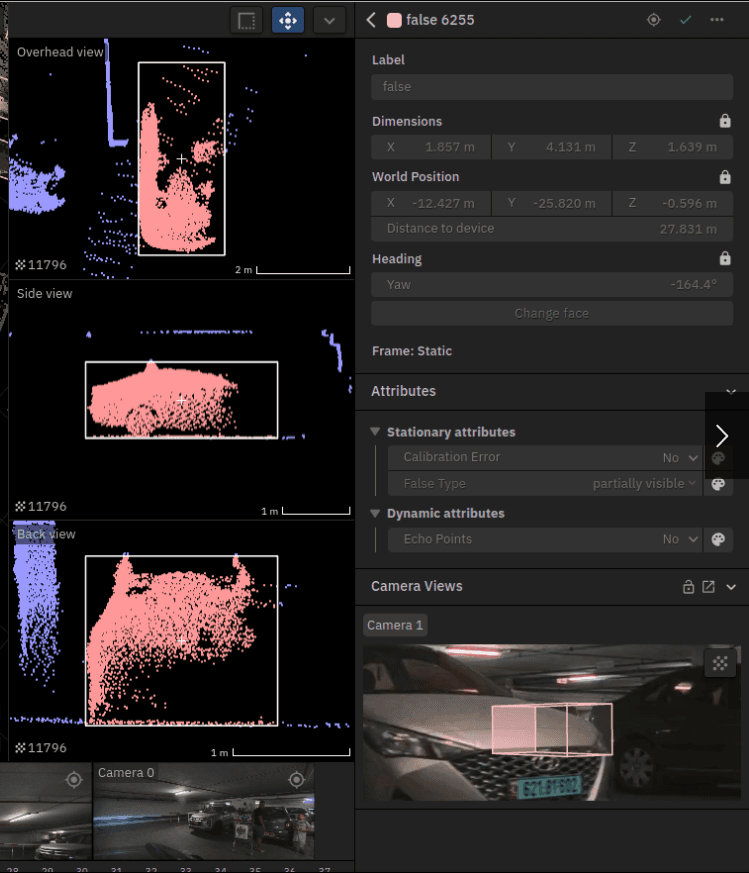Viewport: 749px width, 873px height.
Task: Collapse Dynamic attributes group
Action: point(375,513)
